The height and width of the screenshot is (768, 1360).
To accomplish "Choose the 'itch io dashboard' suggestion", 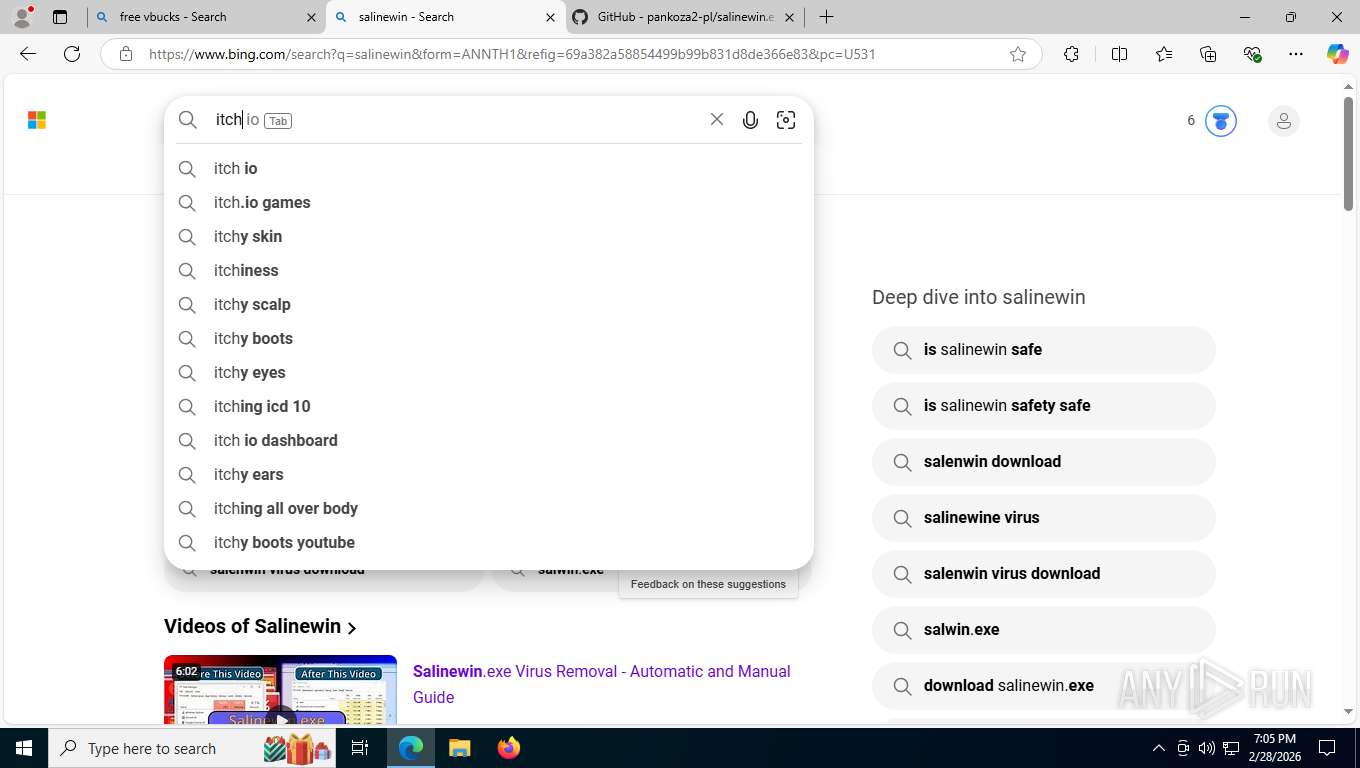I will tap(488, 441).
